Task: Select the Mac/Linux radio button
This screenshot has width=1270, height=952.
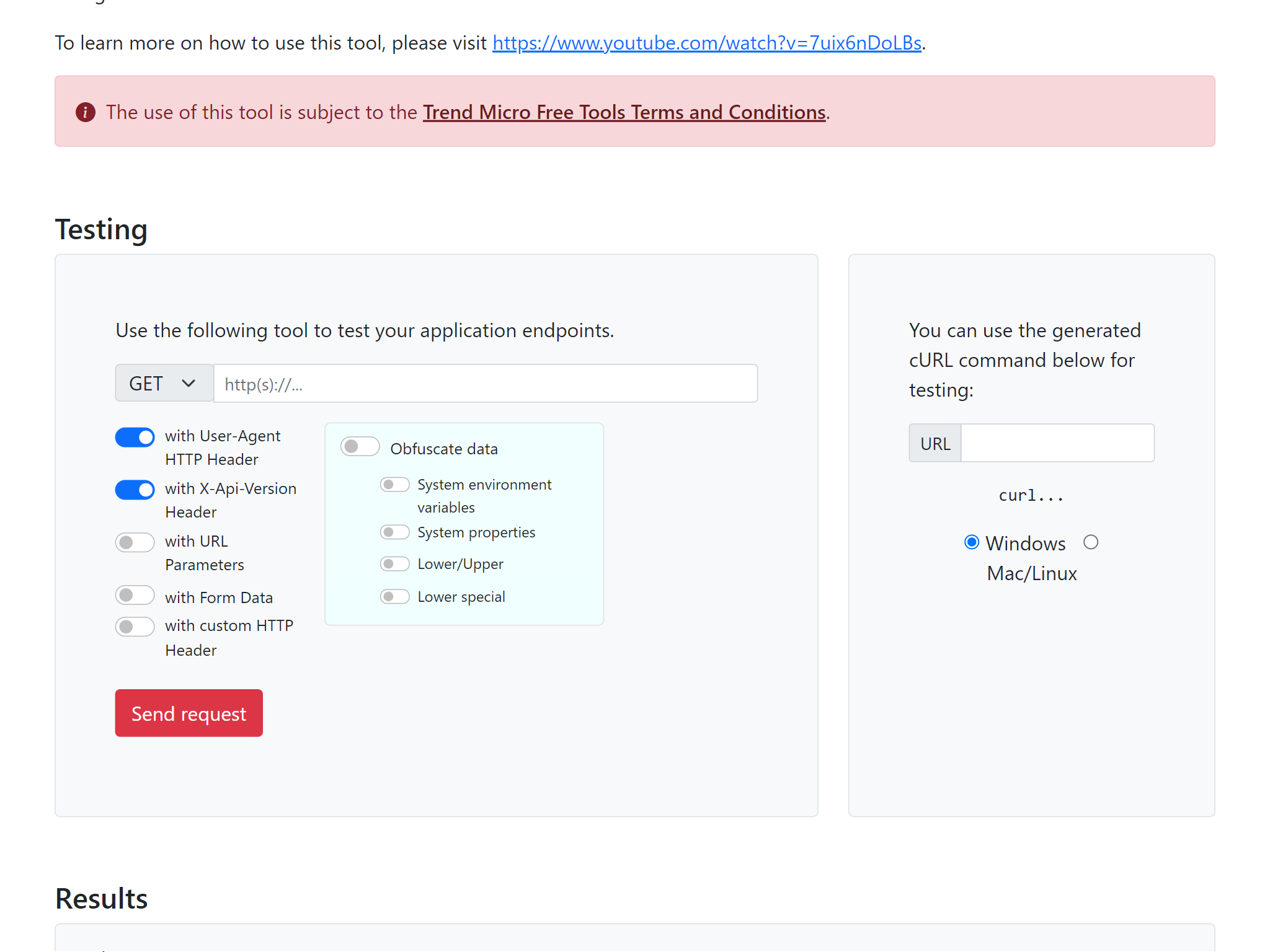Action: 1091,541
